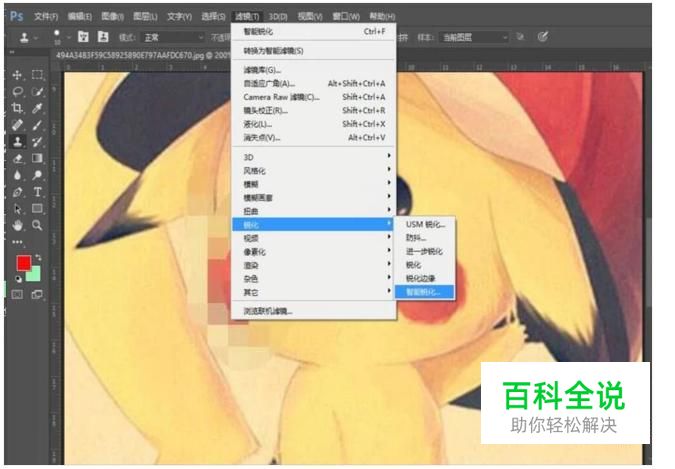This screenshot has width=675, height=469.
Task: Swap foreground and background colors
Action: coord(38,258)
